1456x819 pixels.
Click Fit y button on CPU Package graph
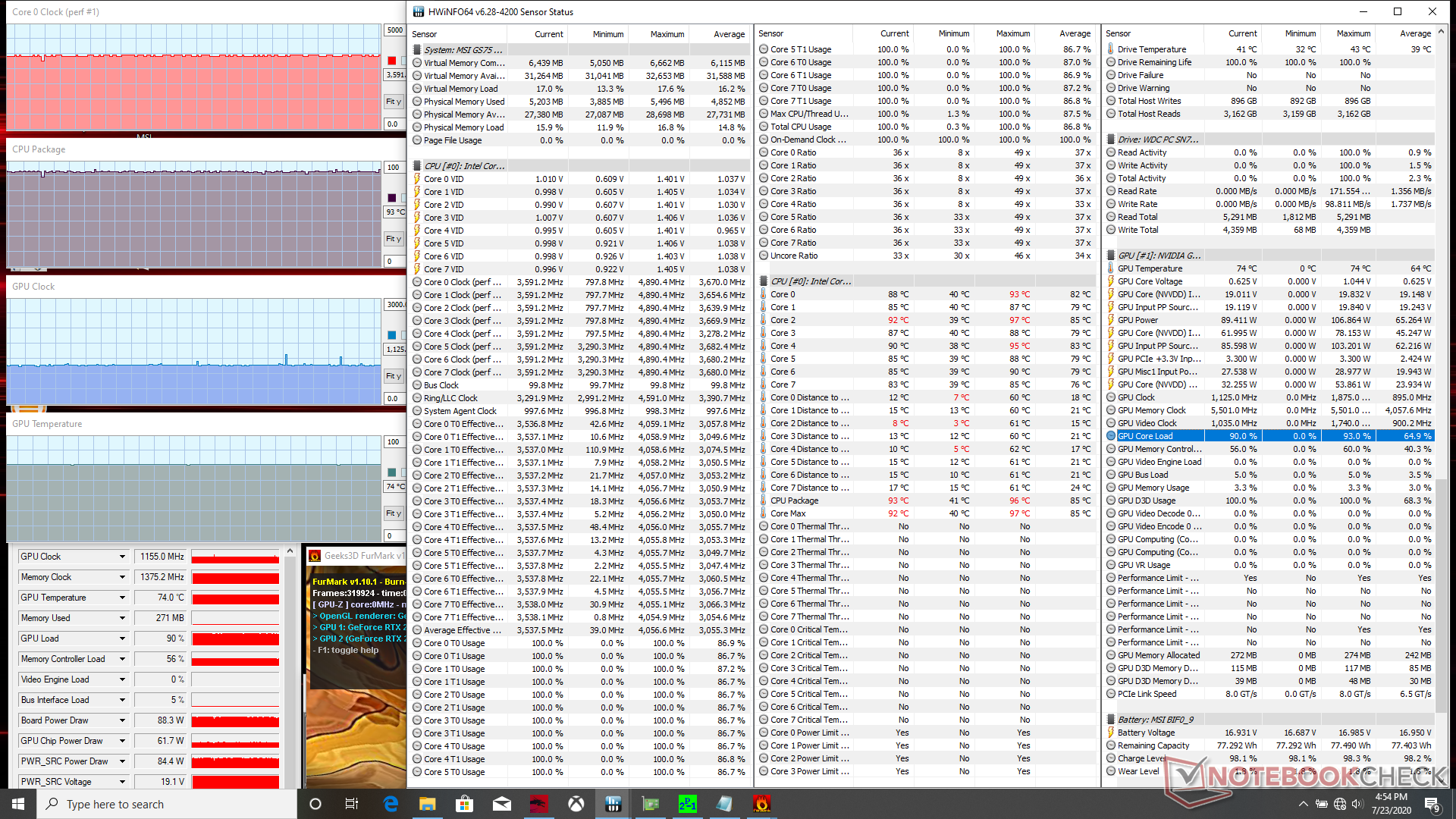pos(394,239)
